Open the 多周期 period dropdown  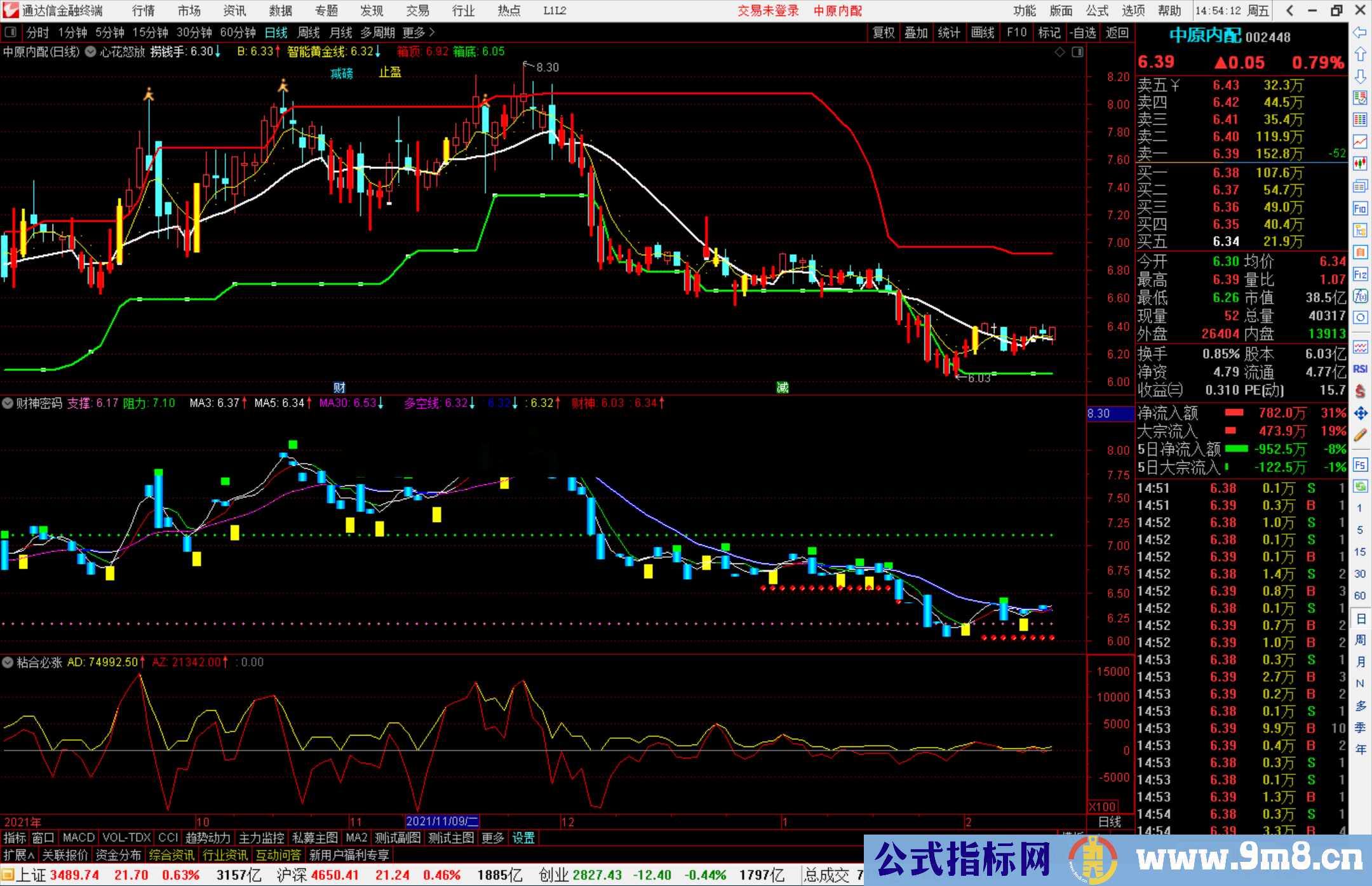pyautogui.click(x=379, y=32)
